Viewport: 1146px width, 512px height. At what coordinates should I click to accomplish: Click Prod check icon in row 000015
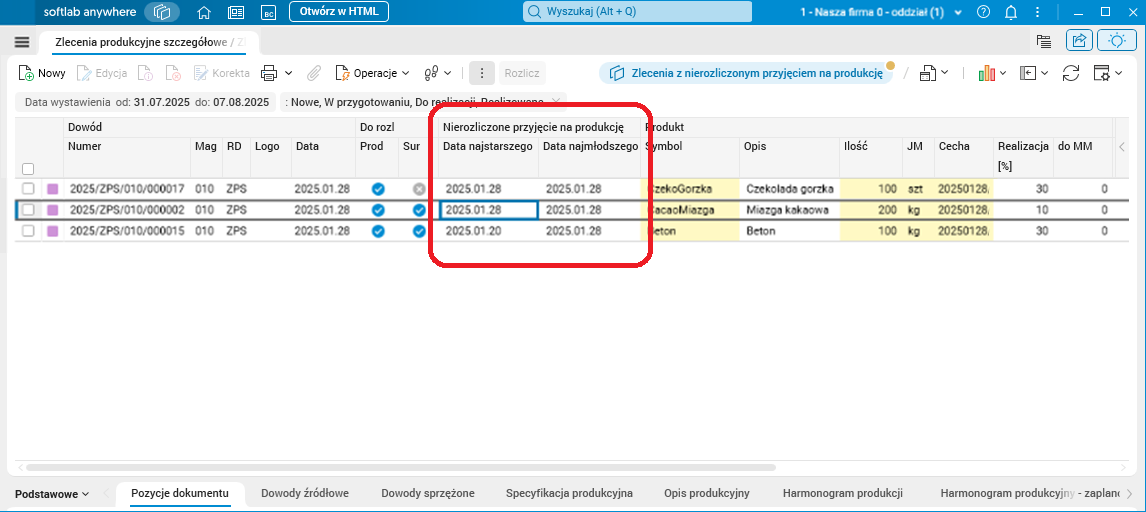pyautogui.click(x=378, y=231)
